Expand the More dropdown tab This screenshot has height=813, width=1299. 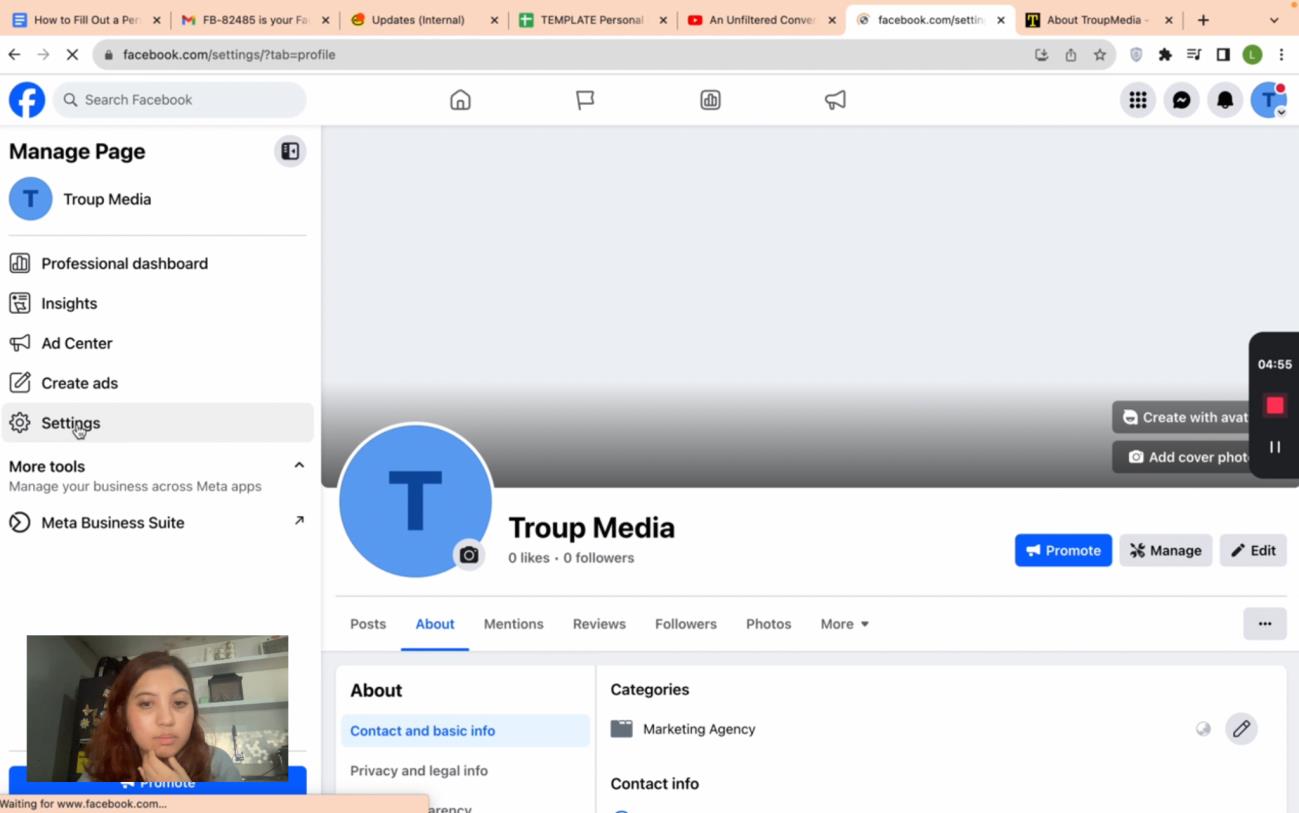(844, 624)
